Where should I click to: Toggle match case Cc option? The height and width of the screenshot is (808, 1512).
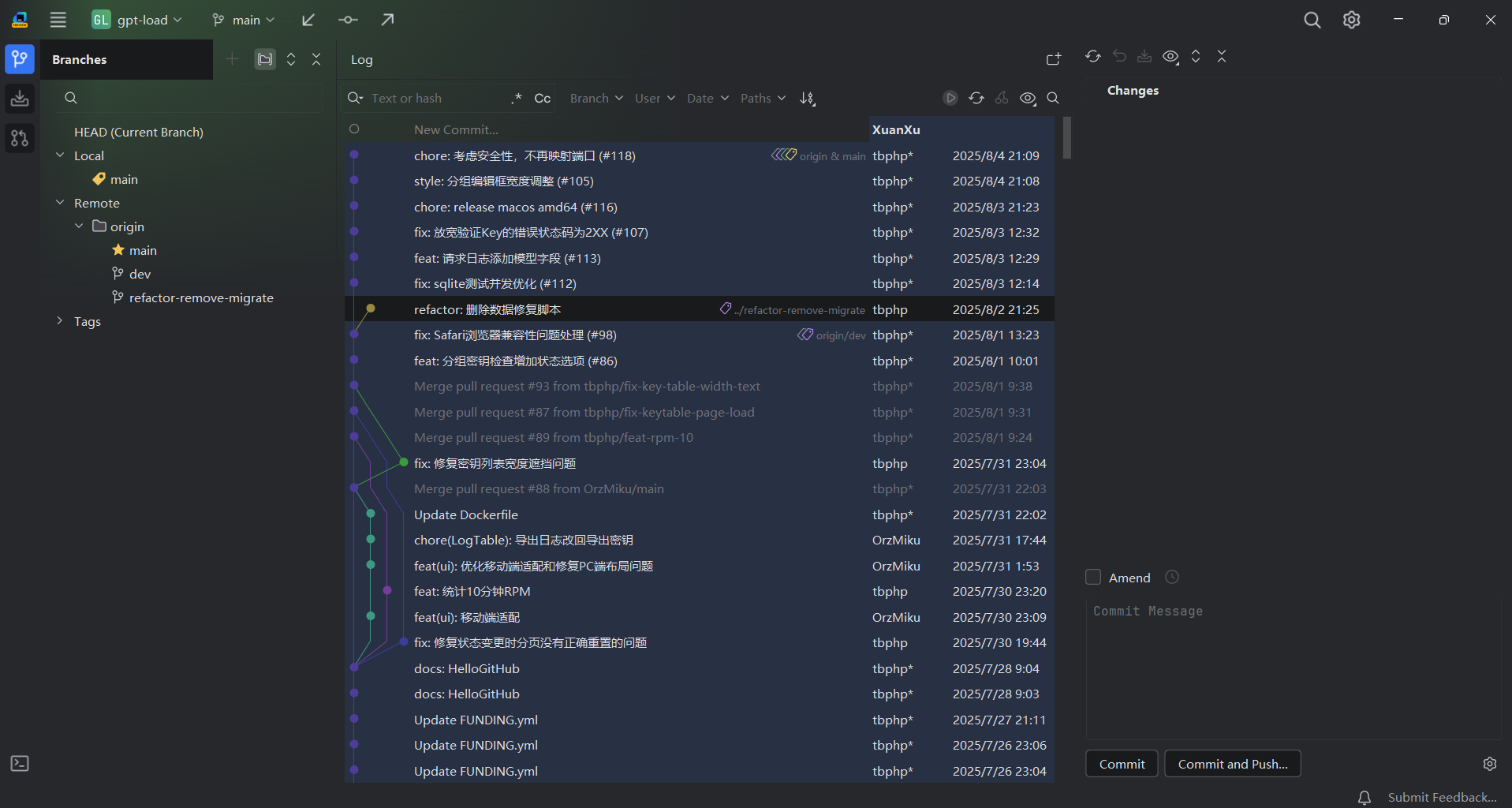pyautogui.click(x=543, y=98)
